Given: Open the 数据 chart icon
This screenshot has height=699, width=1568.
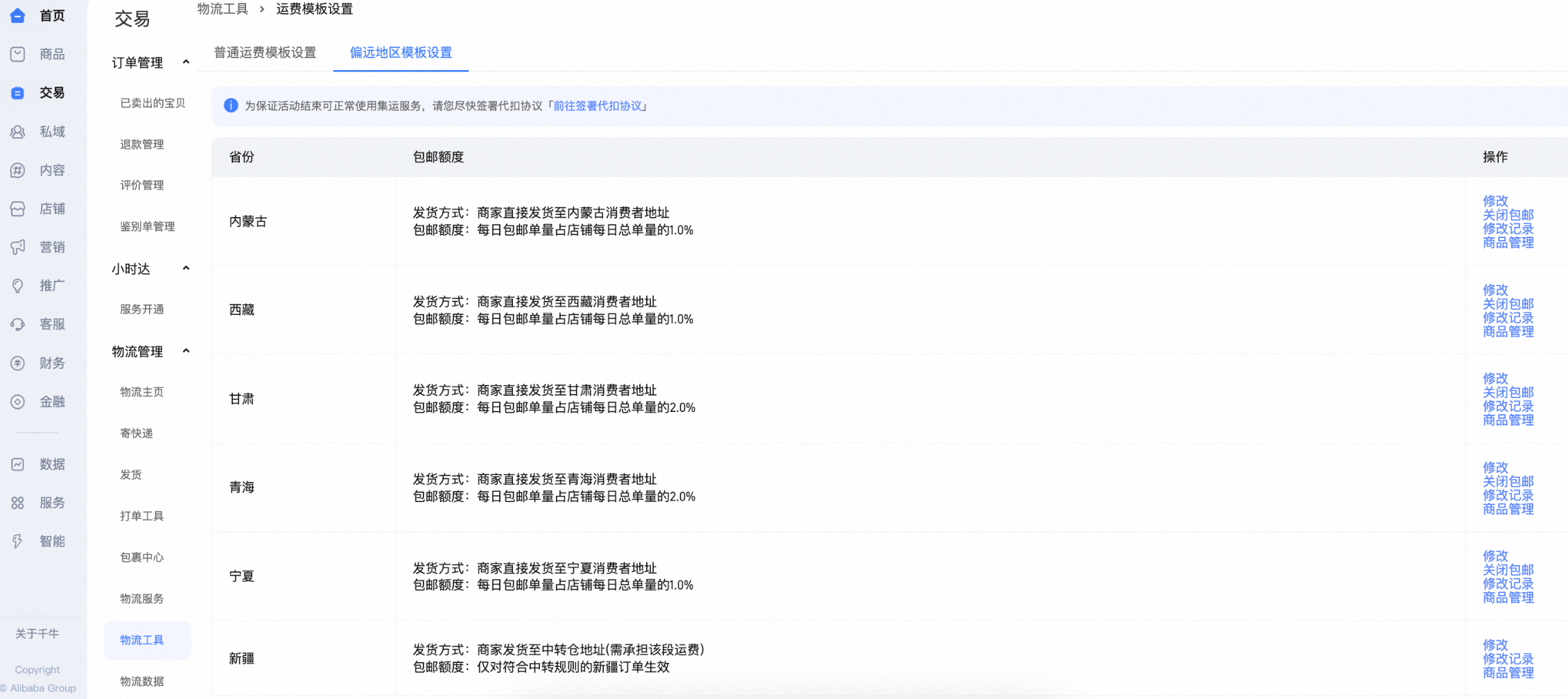Looking at the screenshot, I should point(18,465).
